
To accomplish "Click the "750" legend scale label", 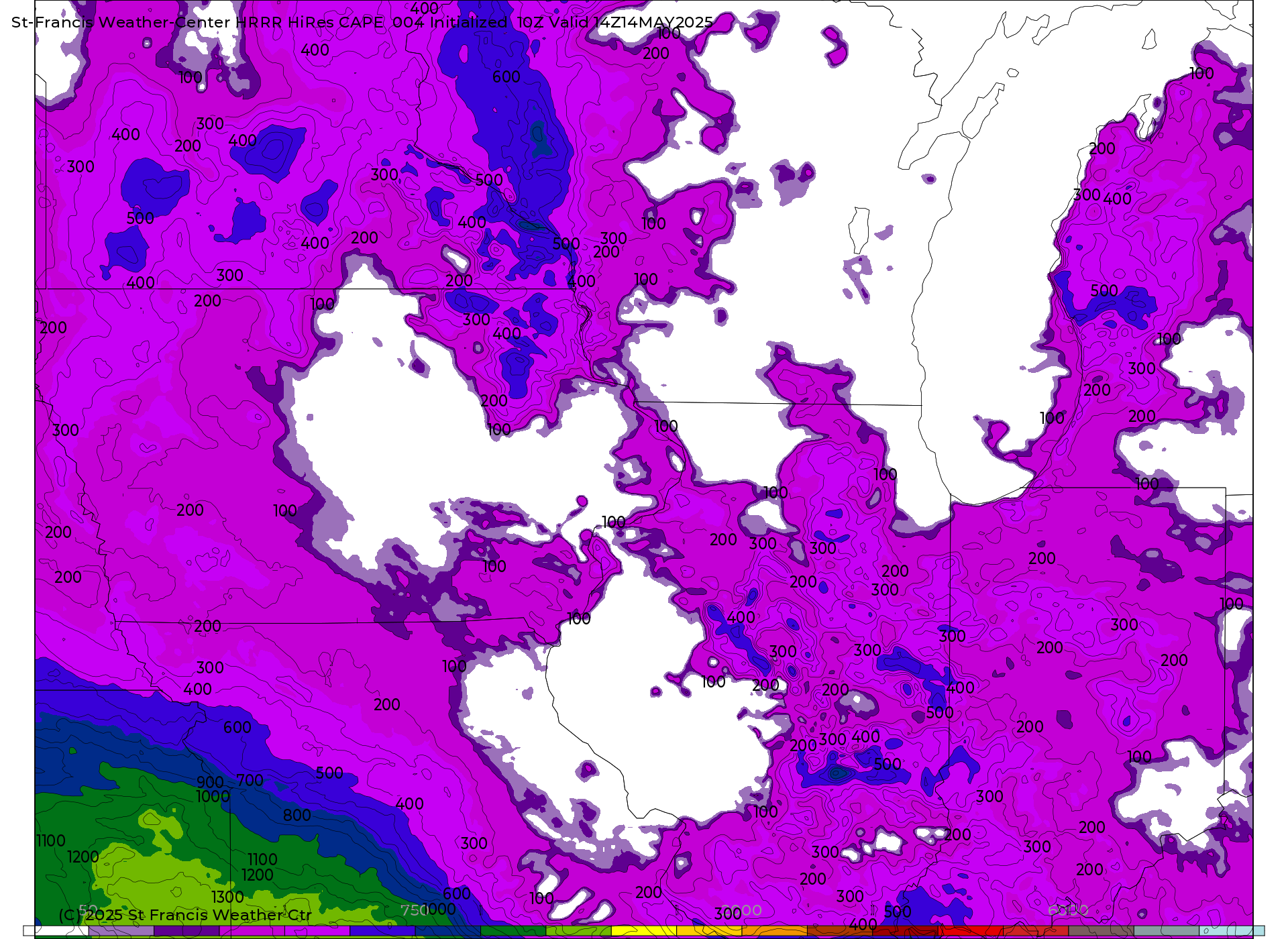I will 413,910.
